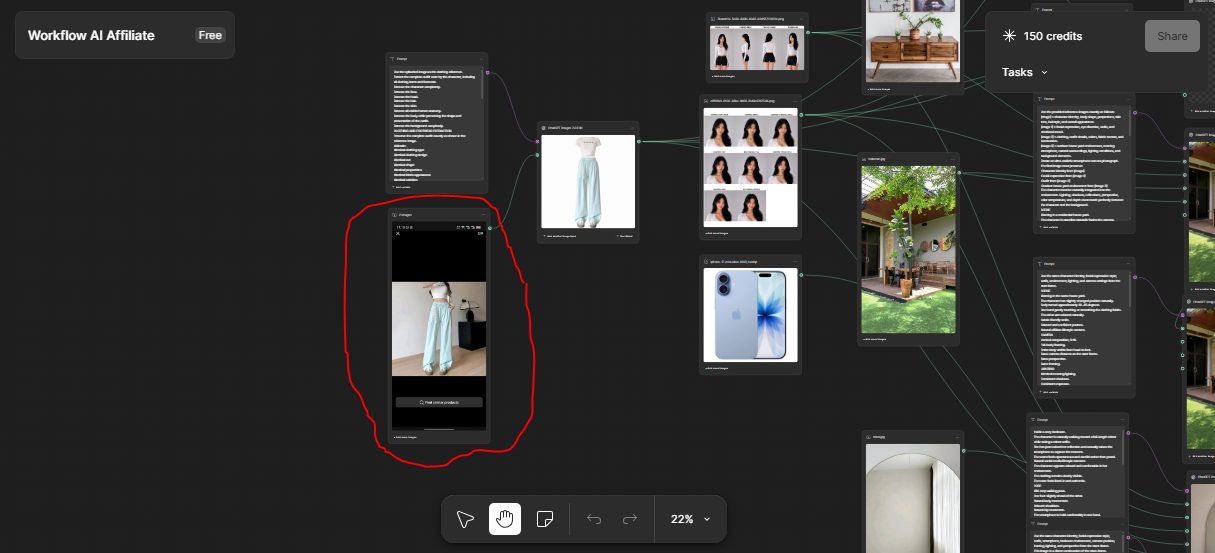Viewport: 1215px width, 553px height.
Task: Click scrollbar of top-left prompt node
Action: click(483, 85)
